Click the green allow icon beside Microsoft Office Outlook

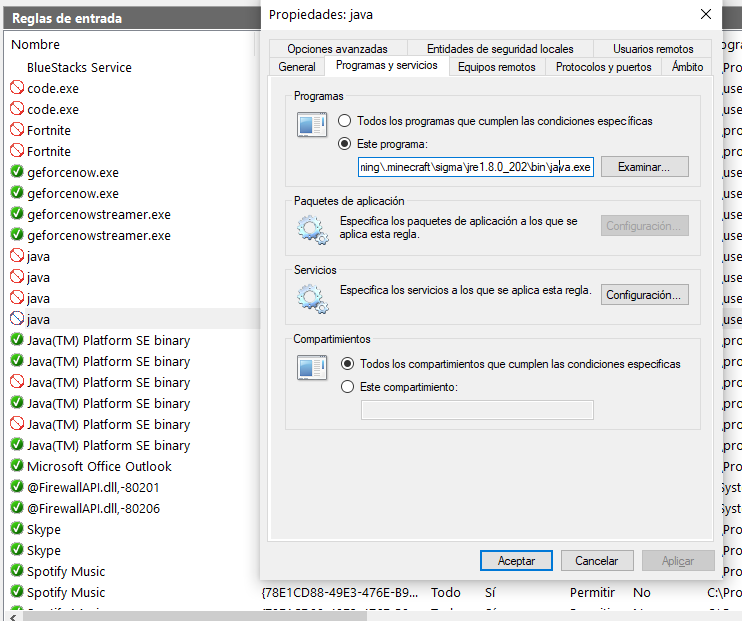[x=17, y=466]
